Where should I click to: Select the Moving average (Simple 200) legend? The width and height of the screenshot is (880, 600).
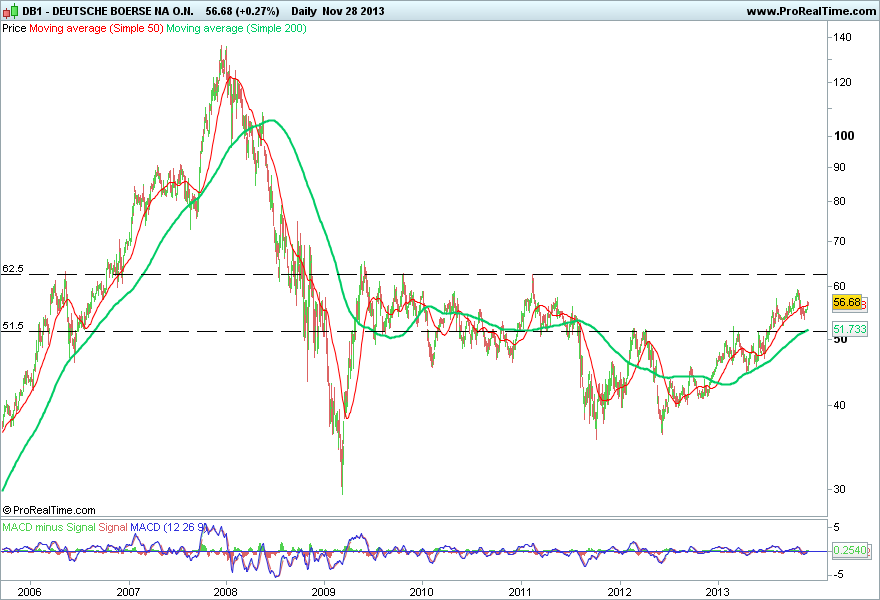pyautogui.click(x=236, y=28)
